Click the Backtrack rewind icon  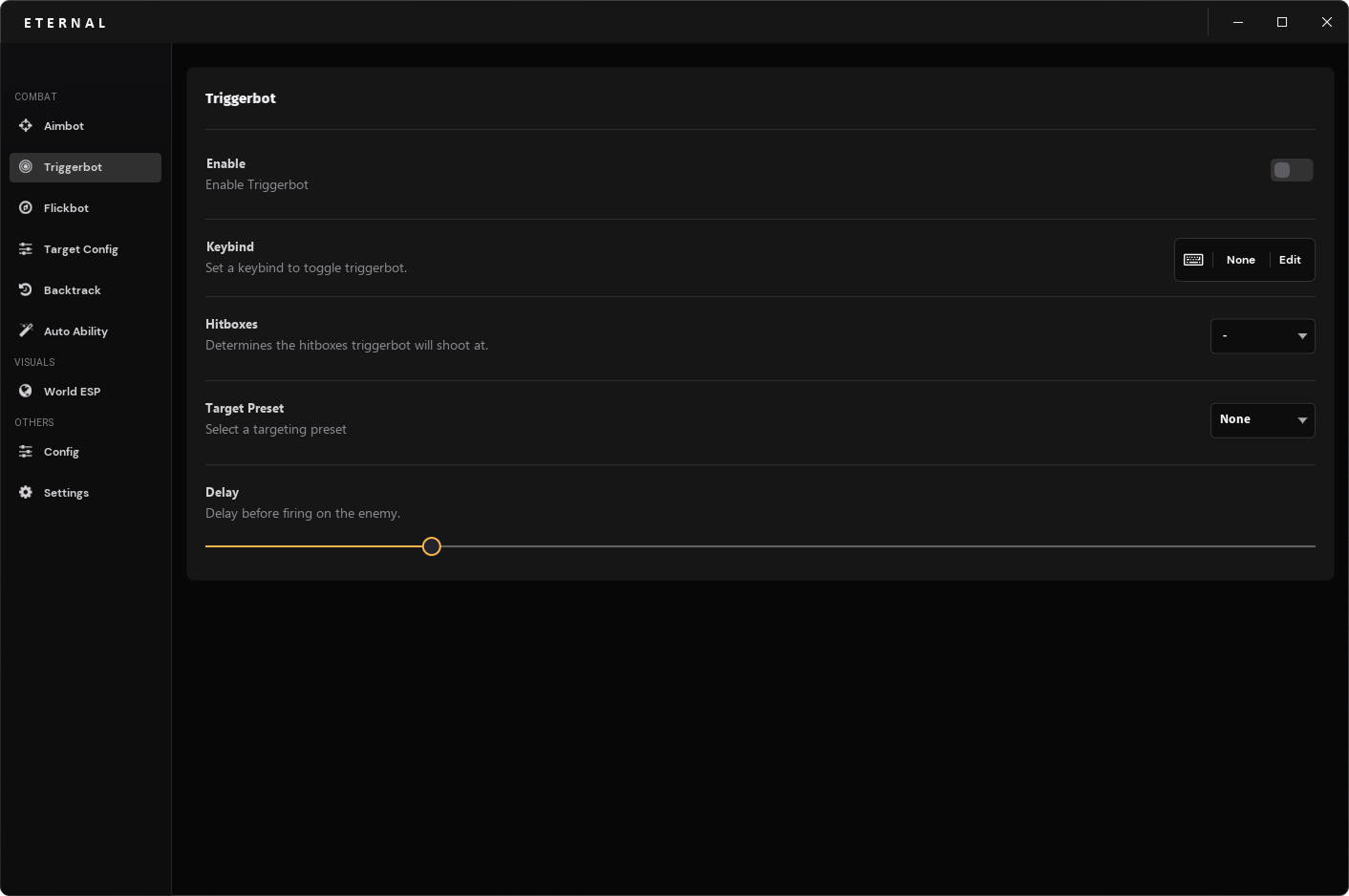(x=26, y=290)
